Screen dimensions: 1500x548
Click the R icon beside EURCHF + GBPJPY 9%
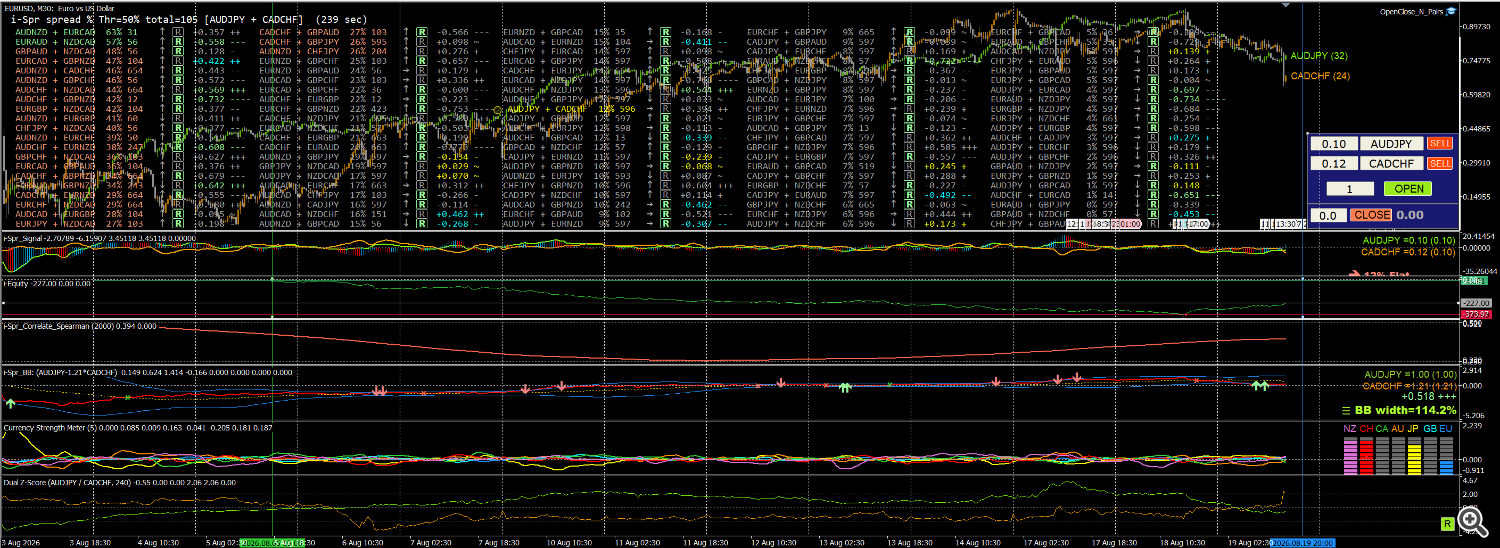[910, 33]
